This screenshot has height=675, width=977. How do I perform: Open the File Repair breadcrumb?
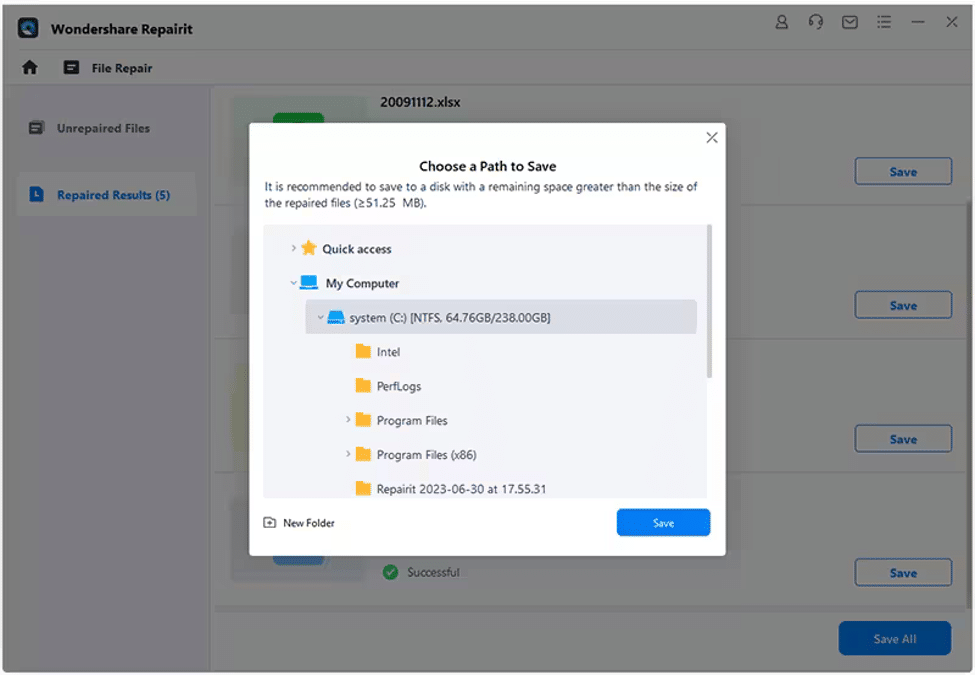click(122, 68)
